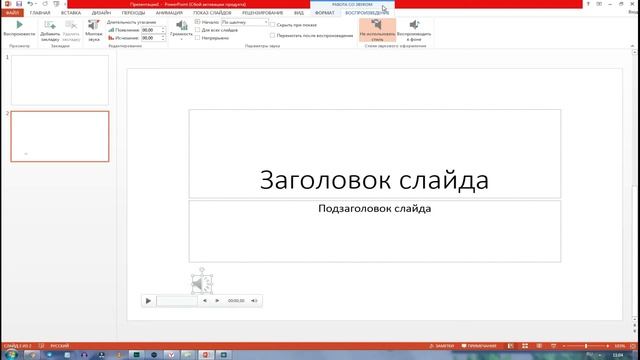Click the Появление duration spinner arrows
The height and width of the screenshot is (360, 640).
pos(163,30)
